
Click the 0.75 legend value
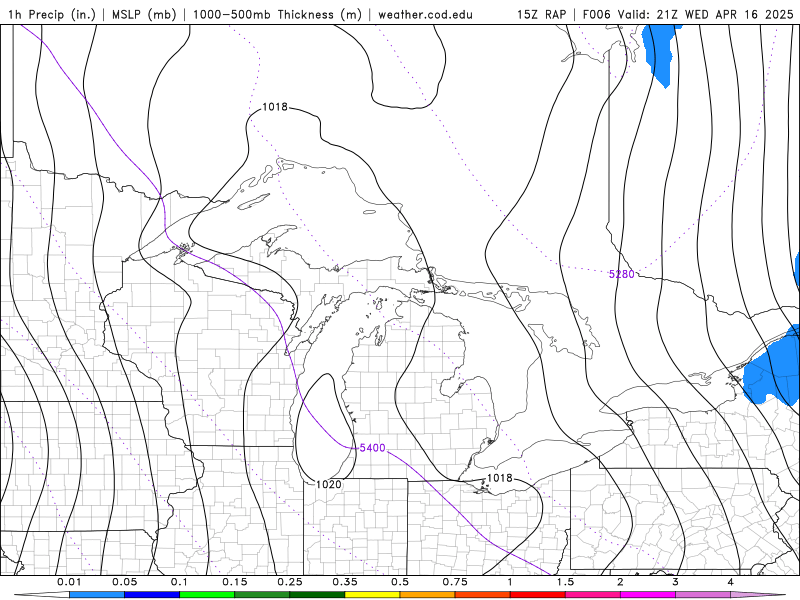pos(455,582)
